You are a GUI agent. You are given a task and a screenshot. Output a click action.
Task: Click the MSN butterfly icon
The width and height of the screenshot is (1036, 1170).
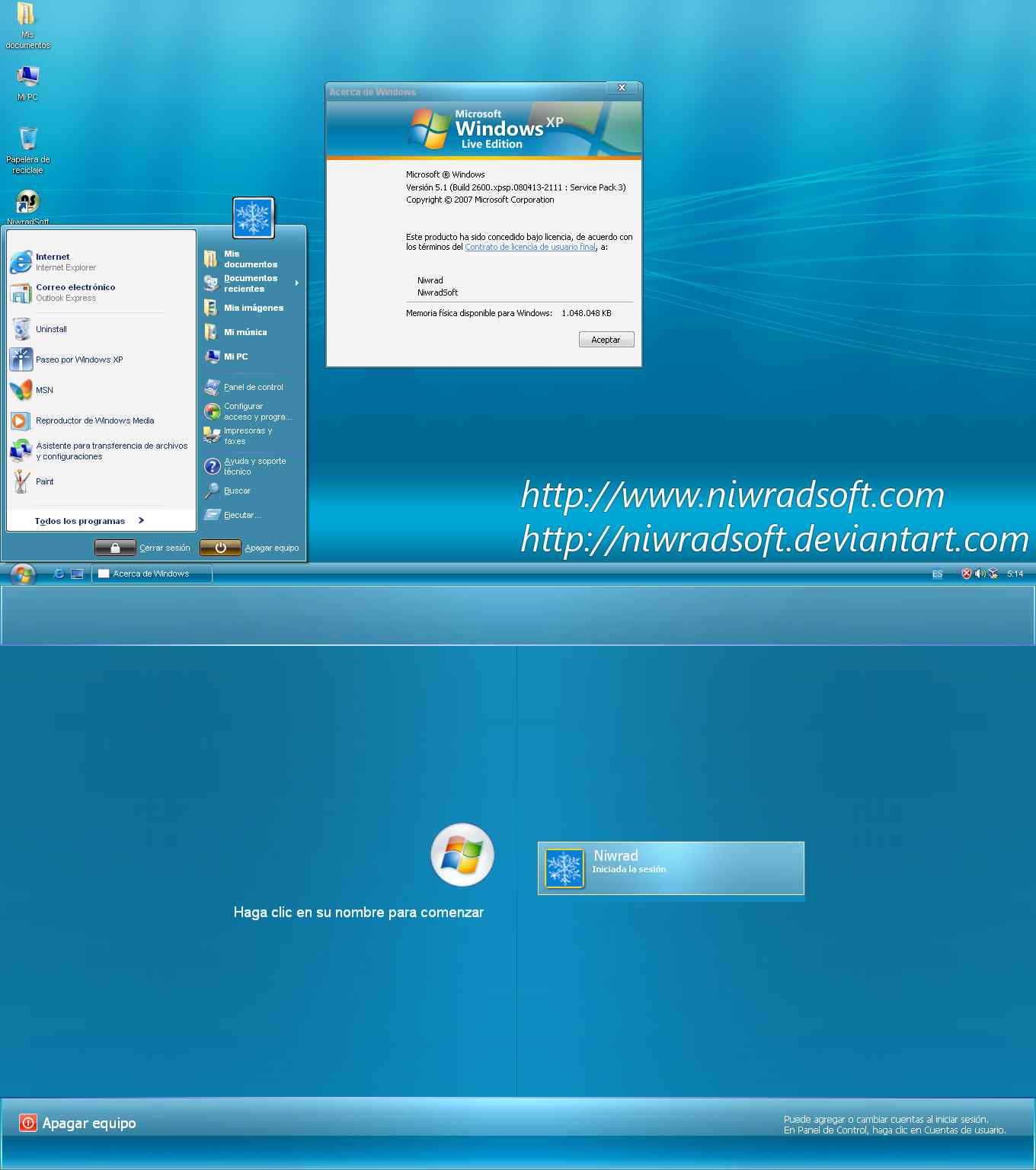click(x=21, y=390)
